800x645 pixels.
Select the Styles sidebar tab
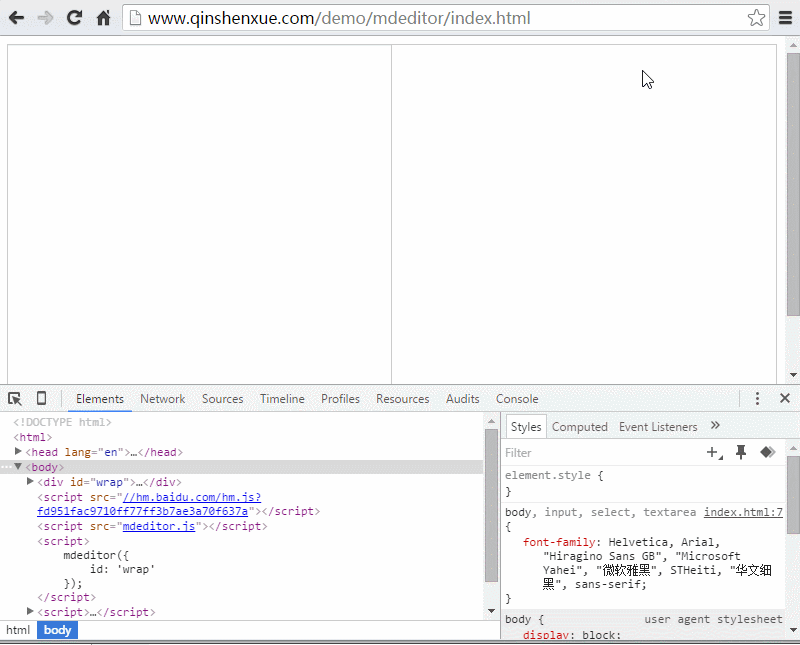526,427
